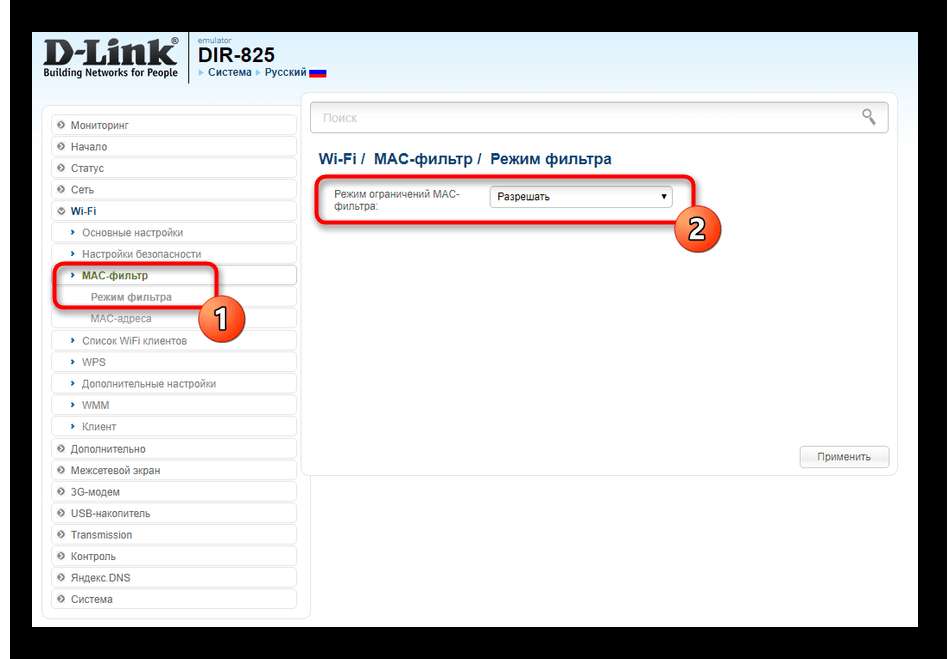
Task: Click the DIR-825 model title
Action: coord(236,55)
